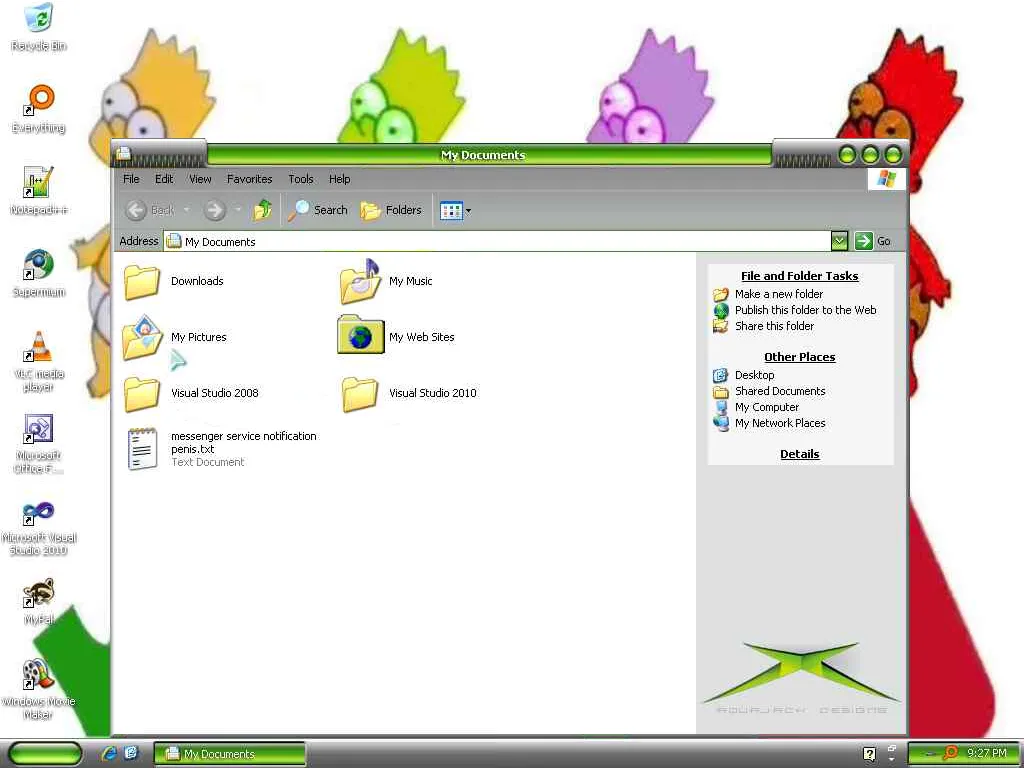Click the Go button arrow

[x=863, y=241]
